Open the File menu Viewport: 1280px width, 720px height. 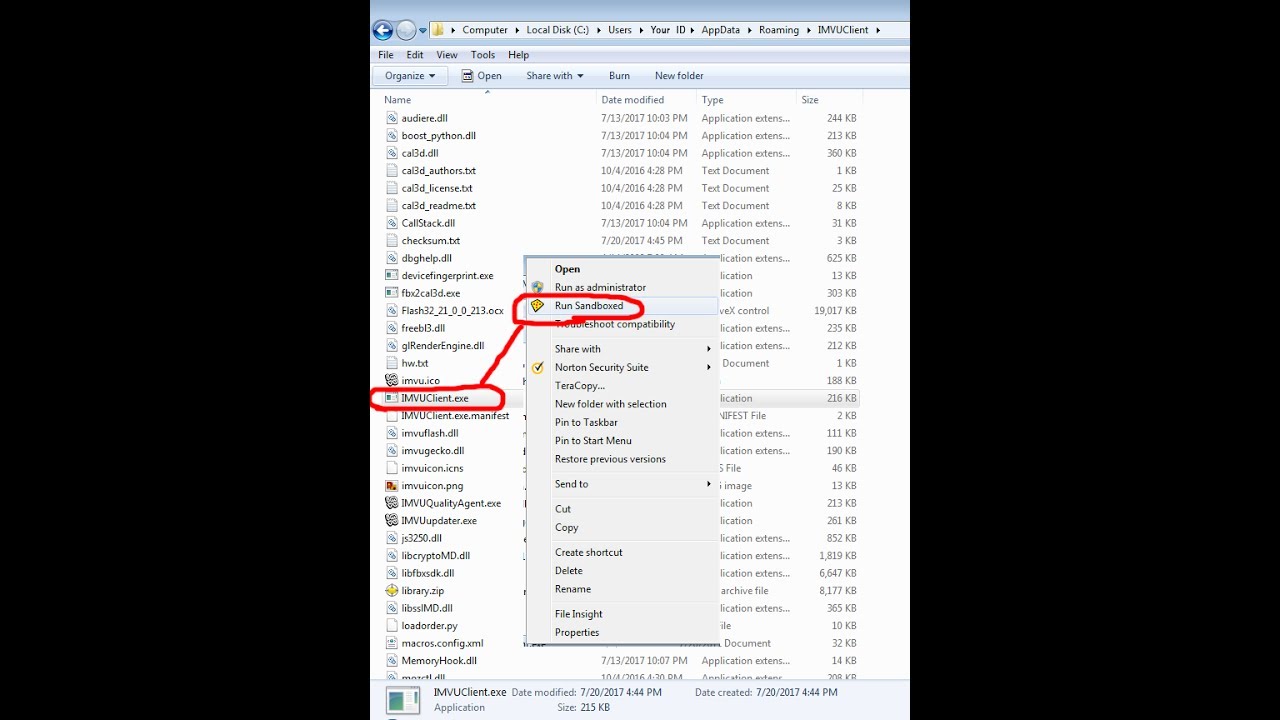coord(386,55)
